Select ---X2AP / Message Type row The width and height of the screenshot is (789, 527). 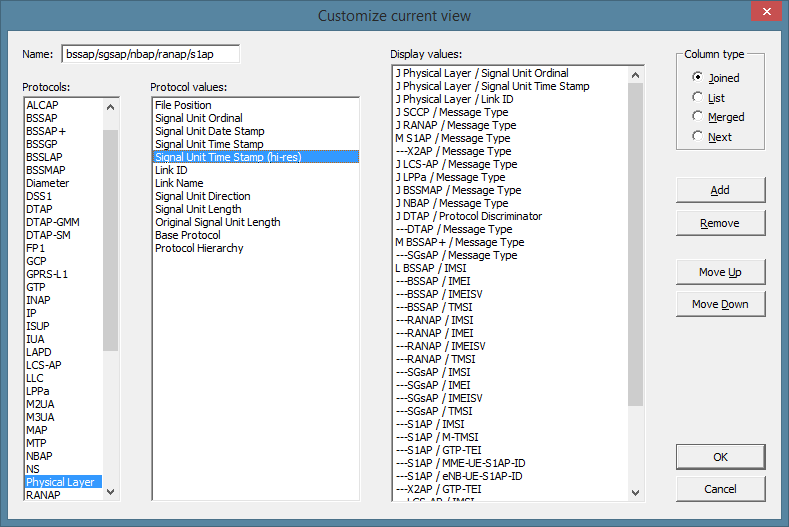[x=510, y=151]
